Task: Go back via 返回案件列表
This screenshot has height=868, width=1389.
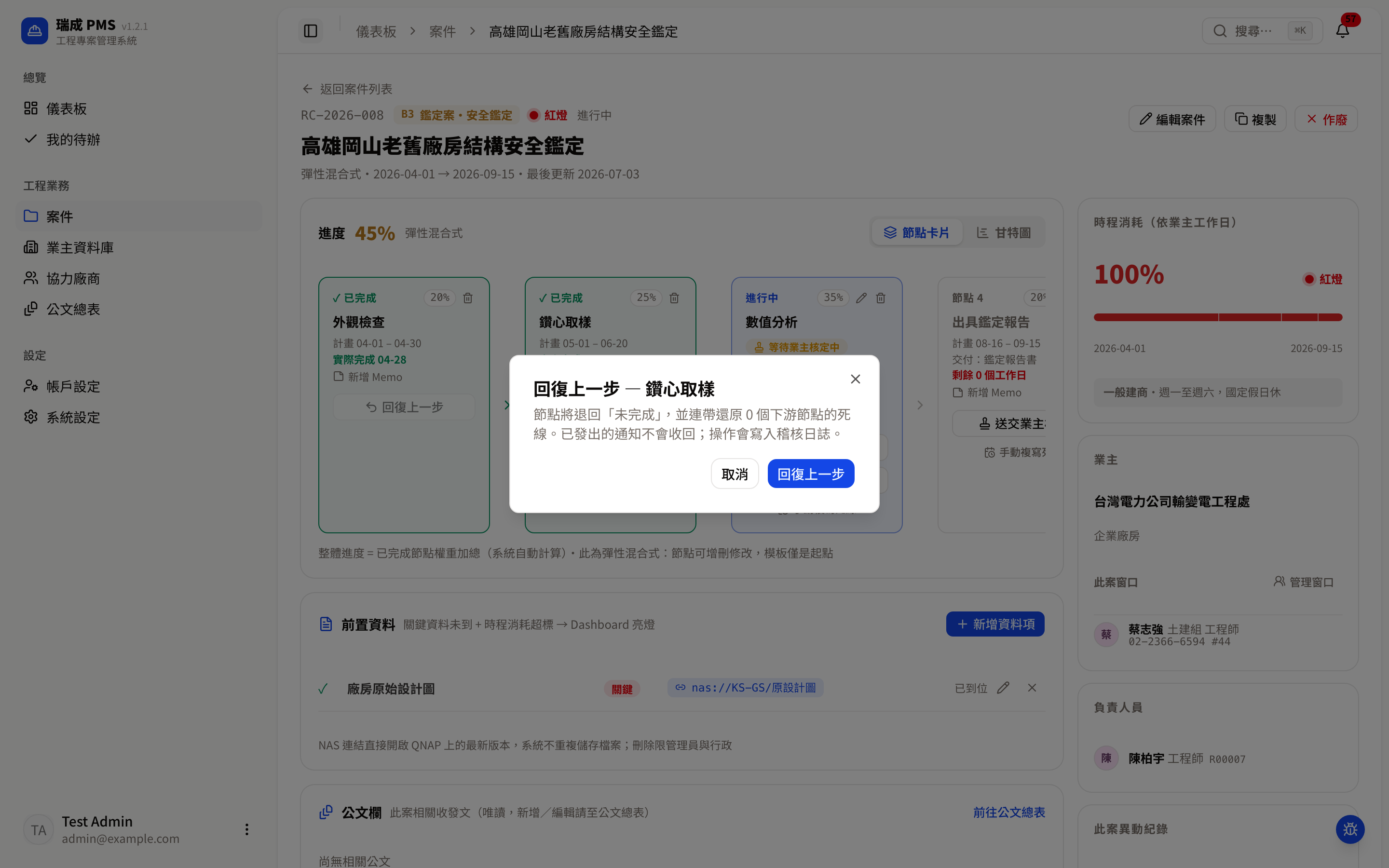Action: 348,89
